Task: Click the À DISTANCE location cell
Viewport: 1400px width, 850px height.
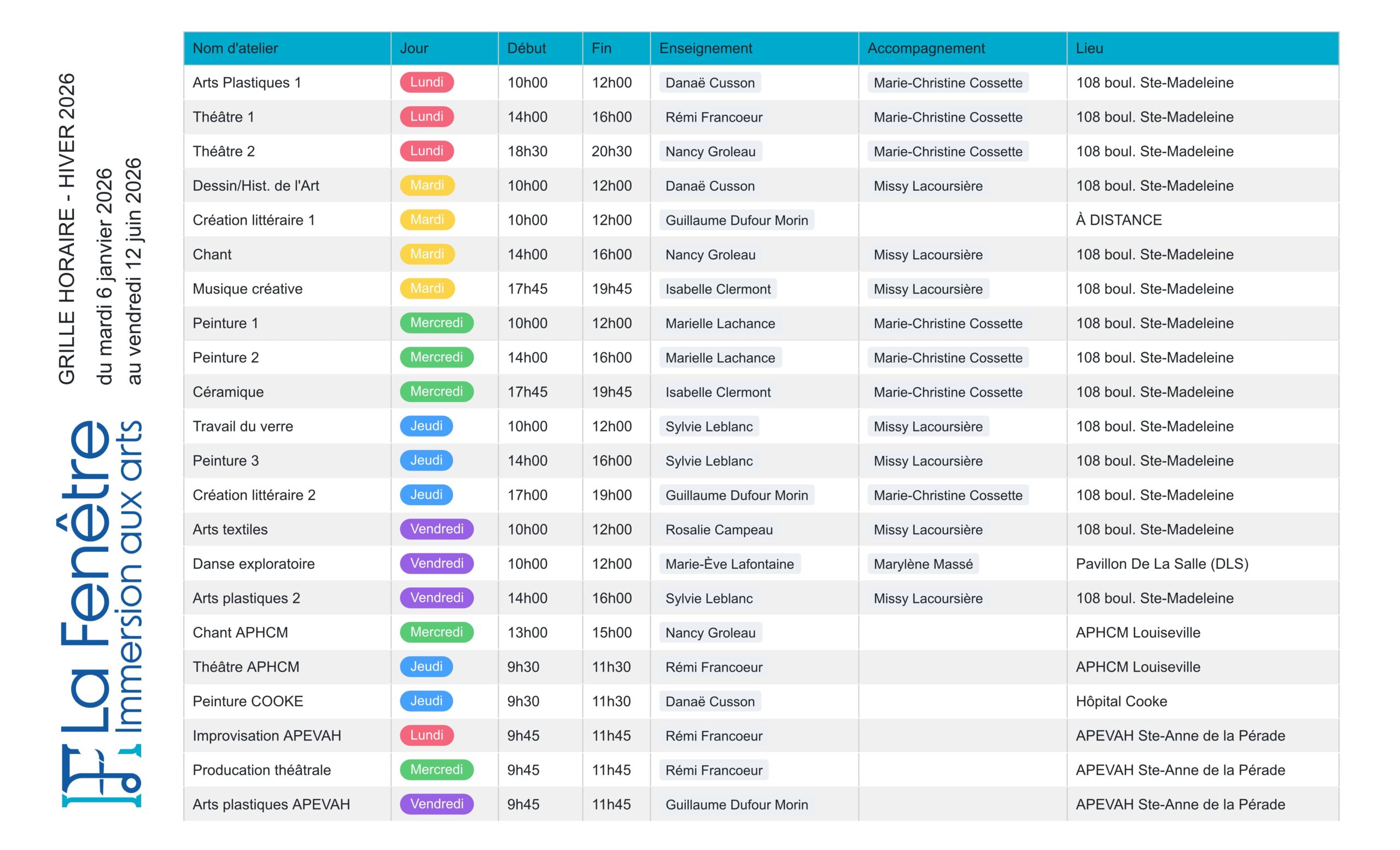Action: pos(1118,220)
